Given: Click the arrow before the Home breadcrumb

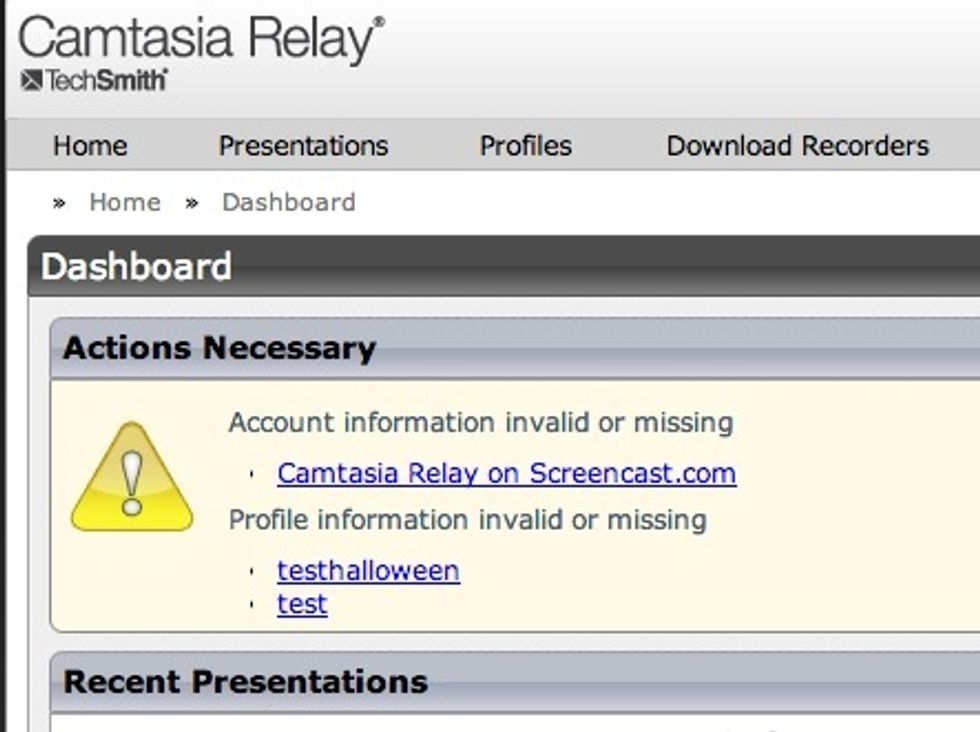Looking at the screenshot, I should 60,203.
